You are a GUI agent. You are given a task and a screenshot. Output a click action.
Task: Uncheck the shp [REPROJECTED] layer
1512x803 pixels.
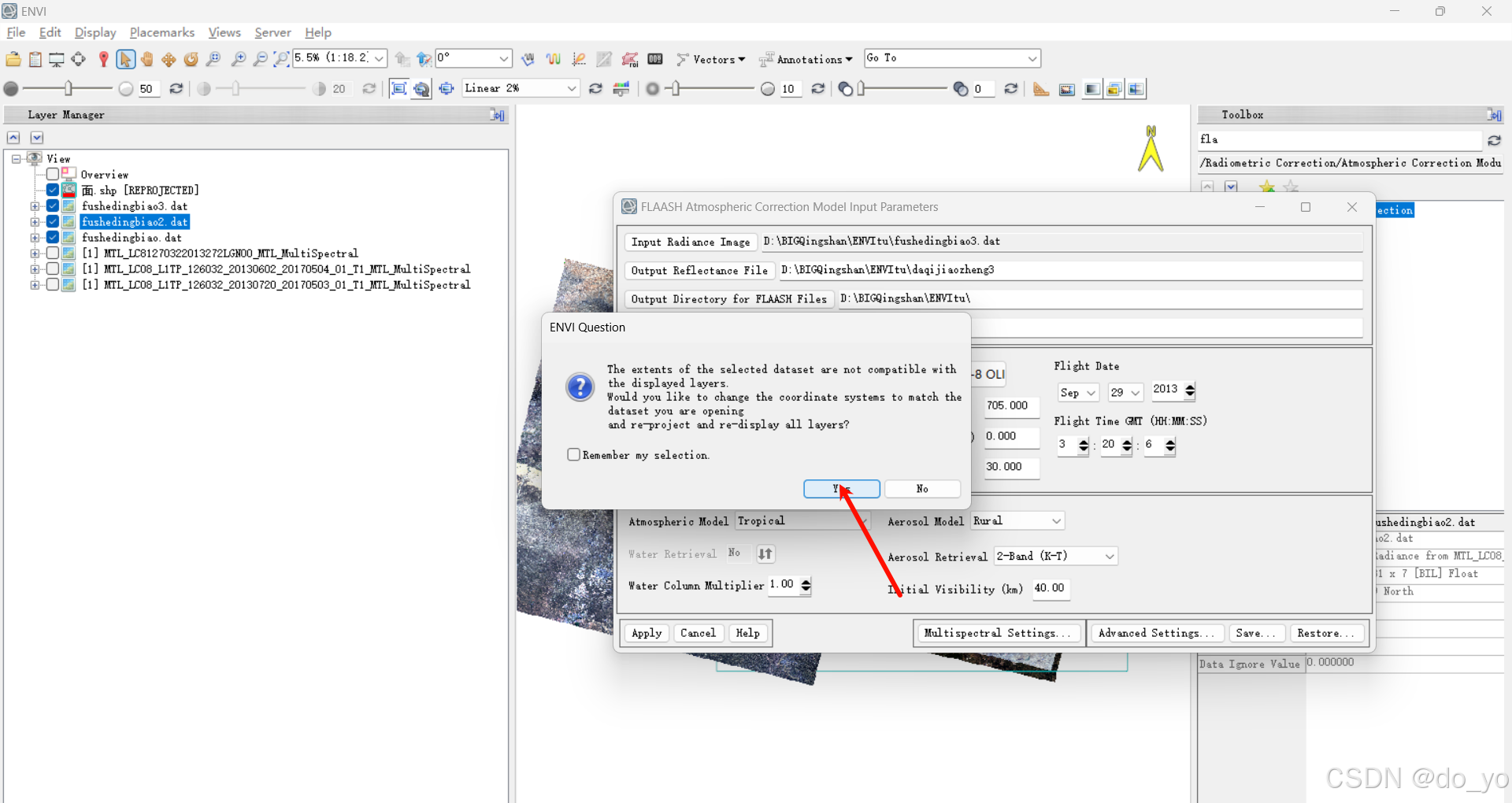click(53, 190)
